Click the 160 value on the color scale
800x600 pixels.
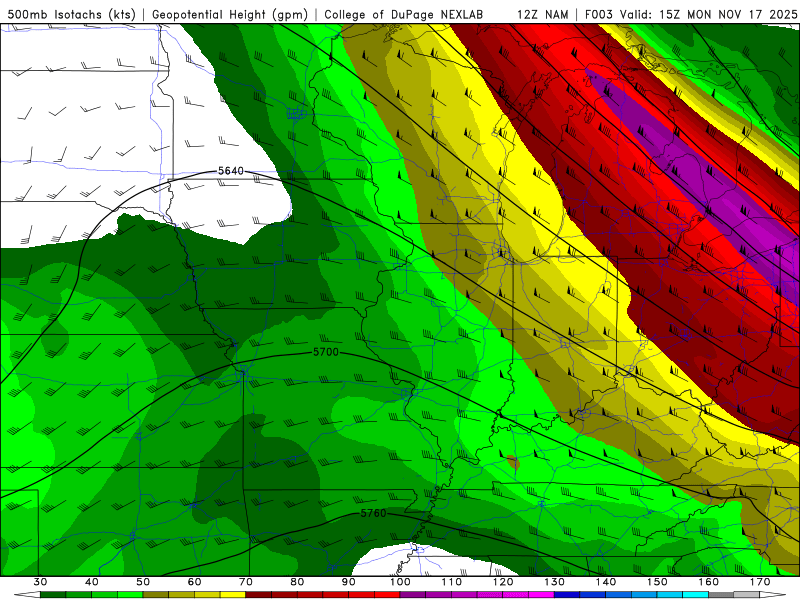point(709,582)
